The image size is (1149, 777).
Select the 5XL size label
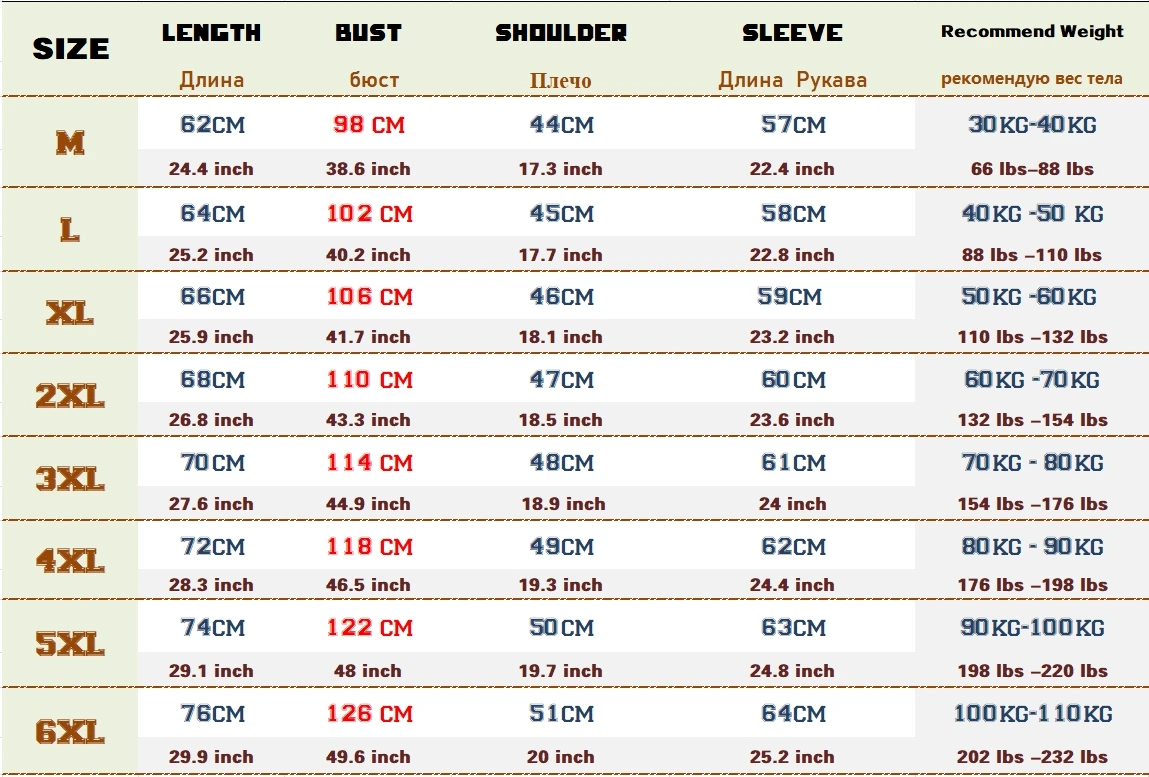(x=70, y=646)
